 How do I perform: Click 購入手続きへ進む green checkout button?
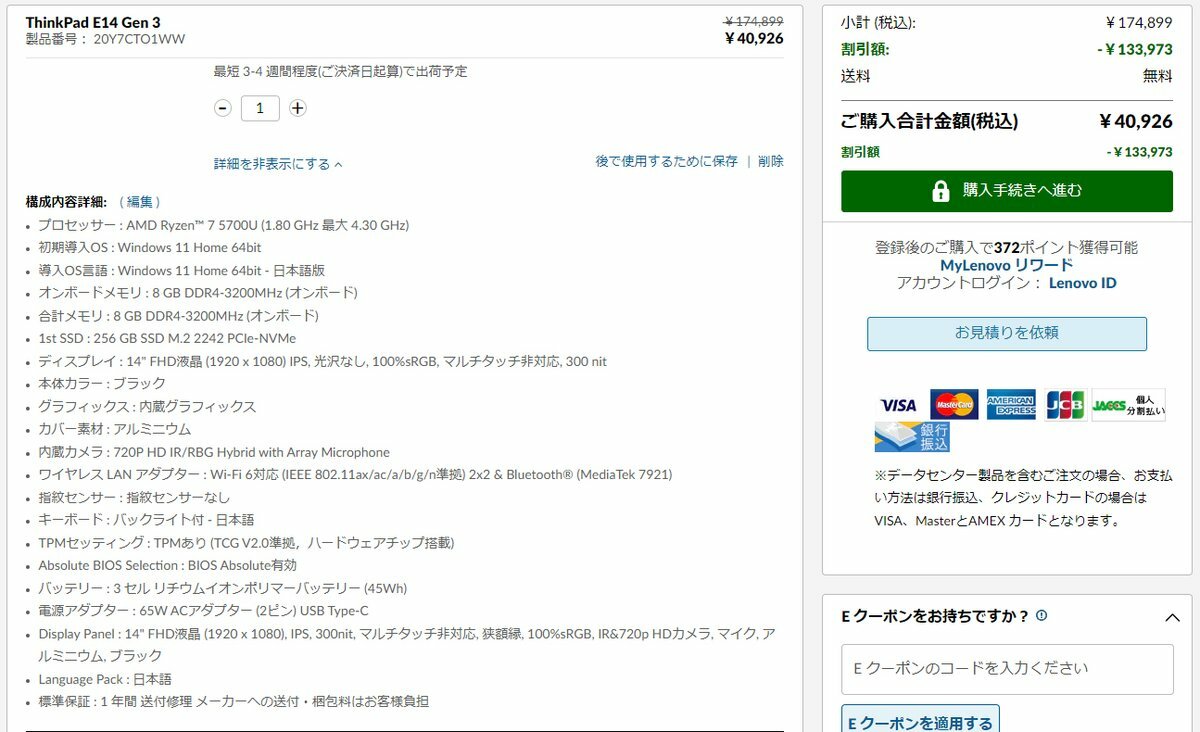[x=1007, y=191]
